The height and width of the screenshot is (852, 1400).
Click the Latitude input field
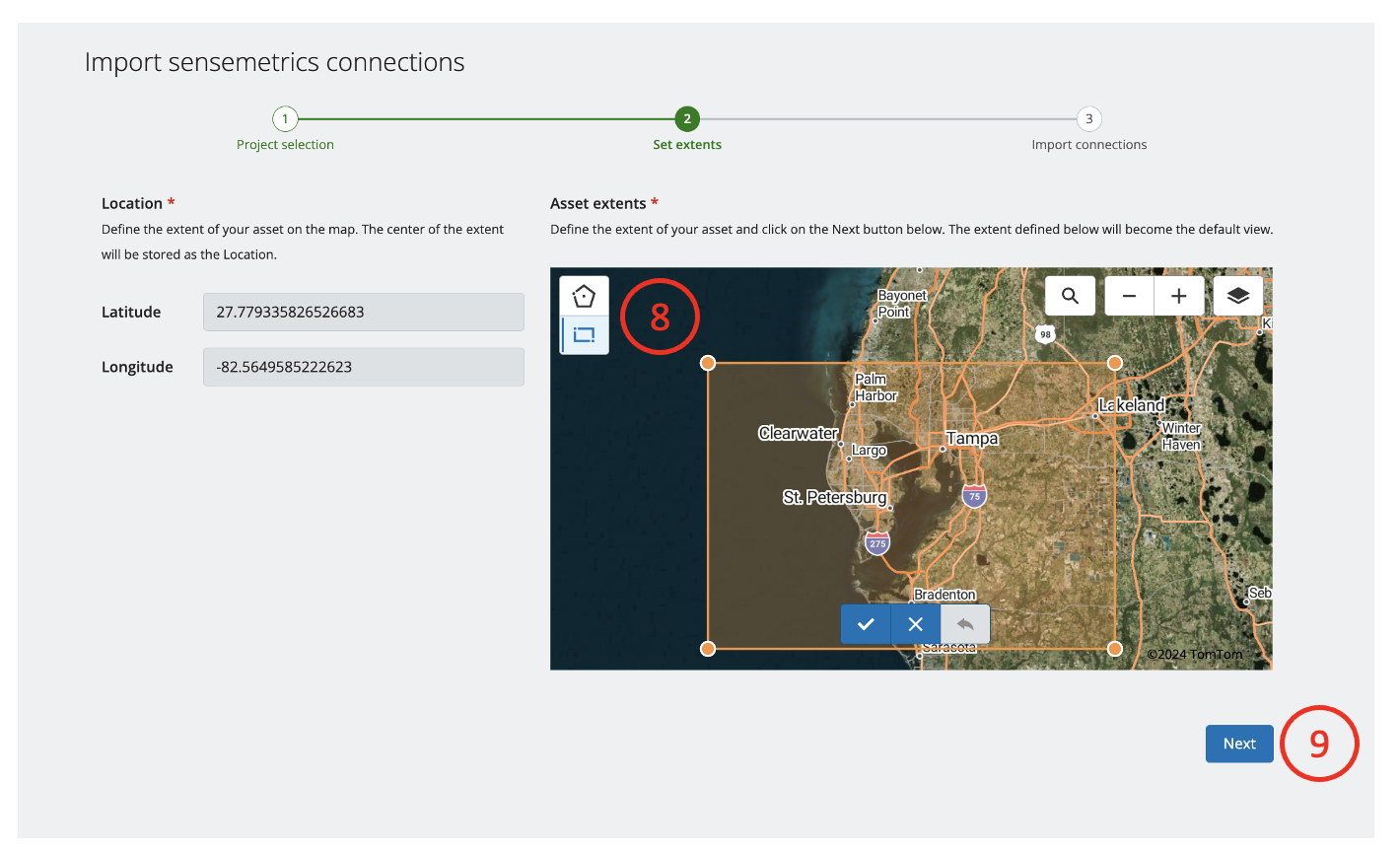click(363, 312)
